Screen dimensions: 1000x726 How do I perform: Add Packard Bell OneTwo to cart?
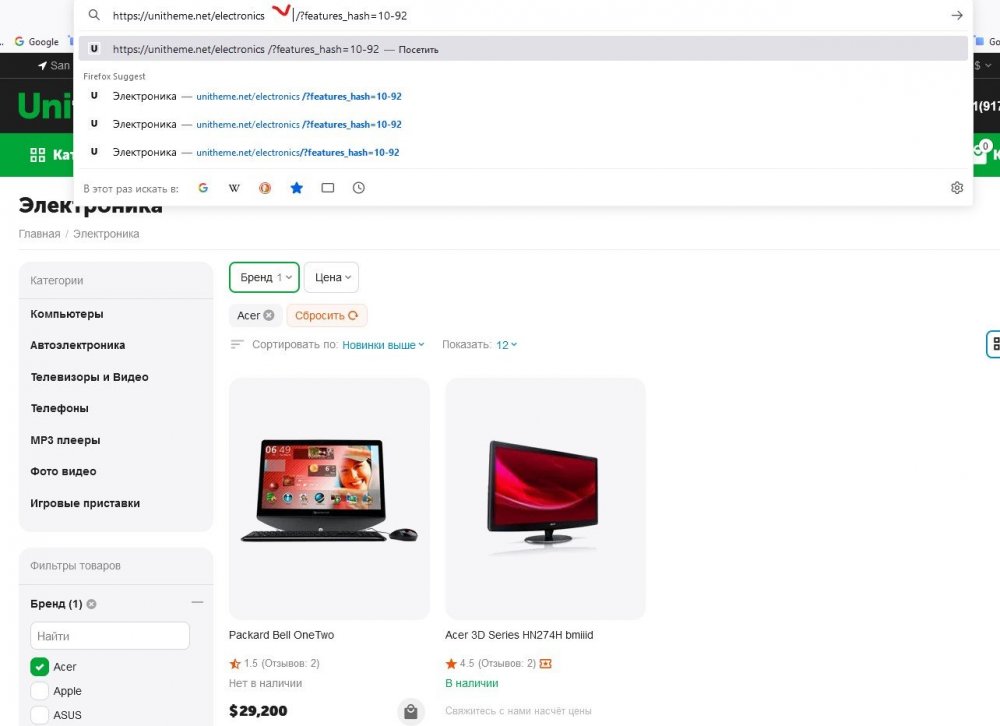(x=410, y=712)
